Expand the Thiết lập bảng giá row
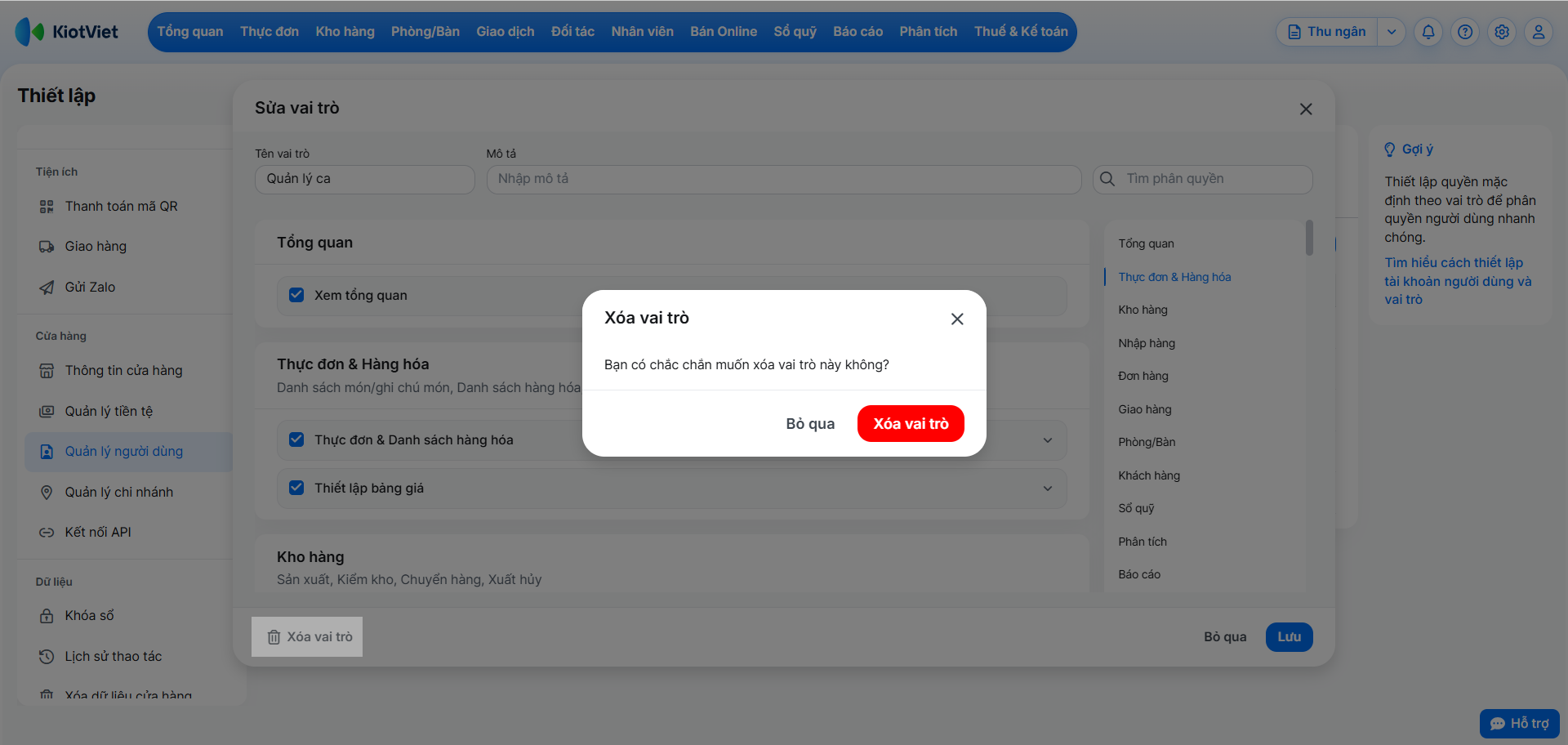This screenshot has height=745, width=1568. pos(1048,488)
